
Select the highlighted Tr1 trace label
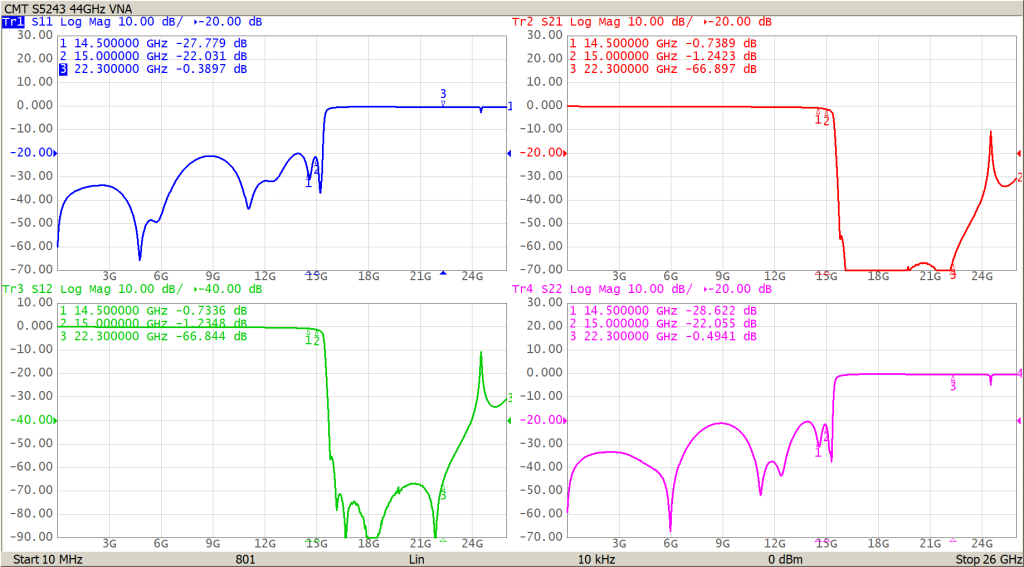point(15,21)
